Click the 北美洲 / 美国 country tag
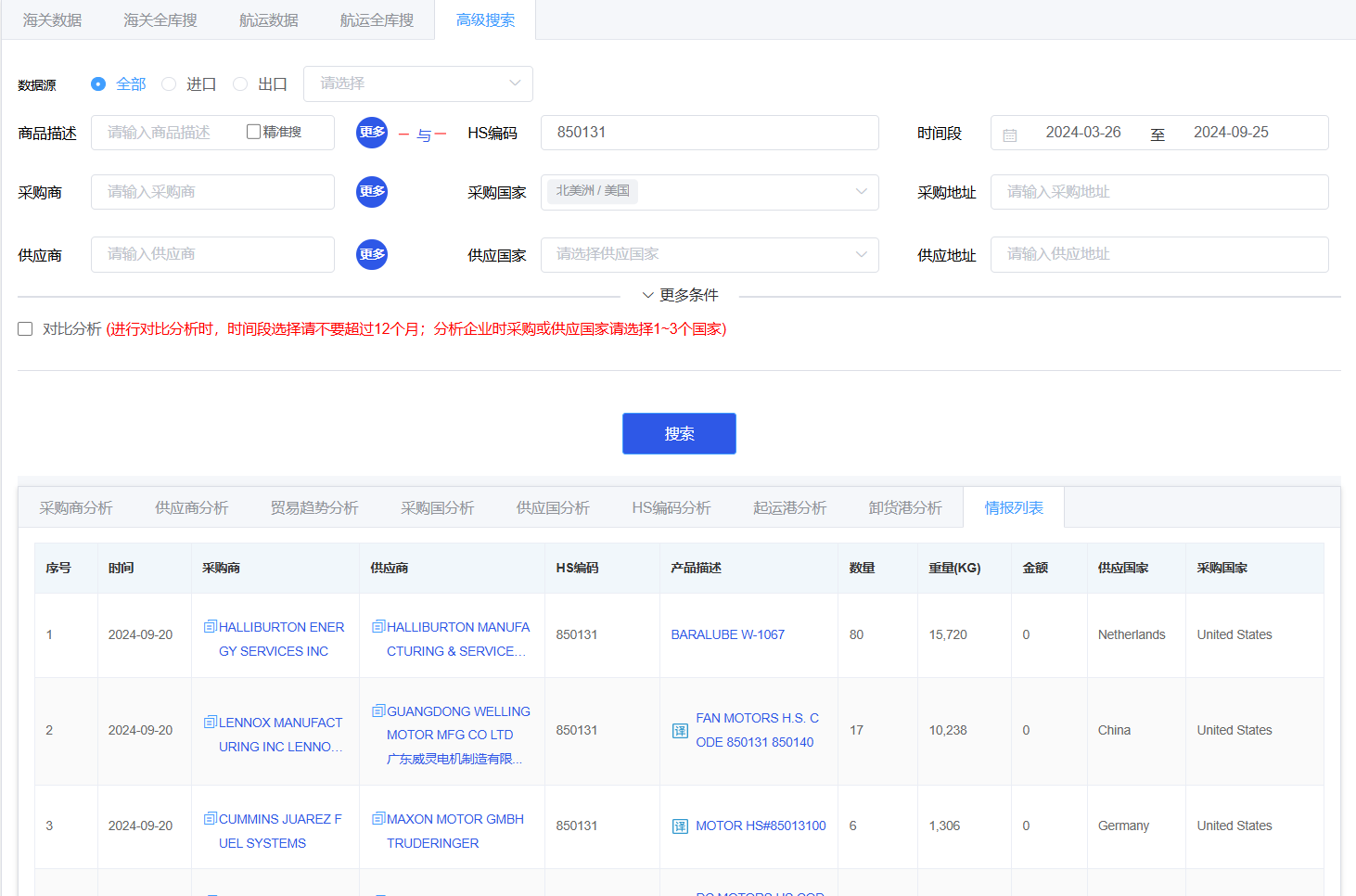Screen dimensions: 1356x896 (593, 191)
